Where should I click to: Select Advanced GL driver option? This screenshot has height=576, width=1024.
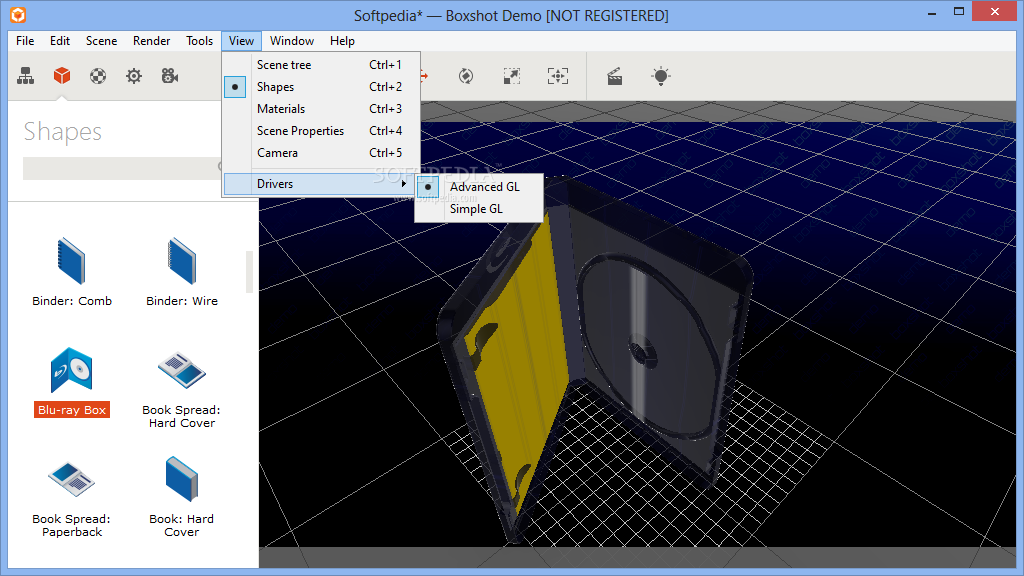(x=479, y=187)
